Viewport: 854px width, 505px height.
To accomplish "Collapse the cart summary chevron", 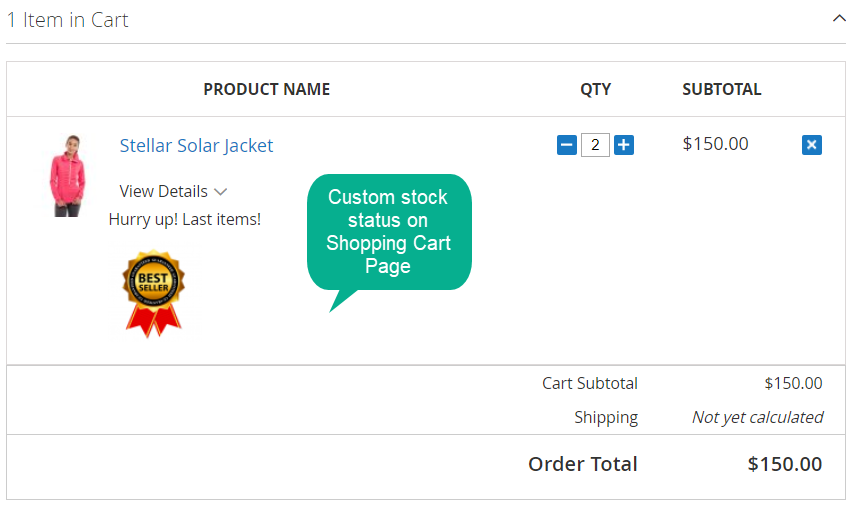I will (839, 19).
